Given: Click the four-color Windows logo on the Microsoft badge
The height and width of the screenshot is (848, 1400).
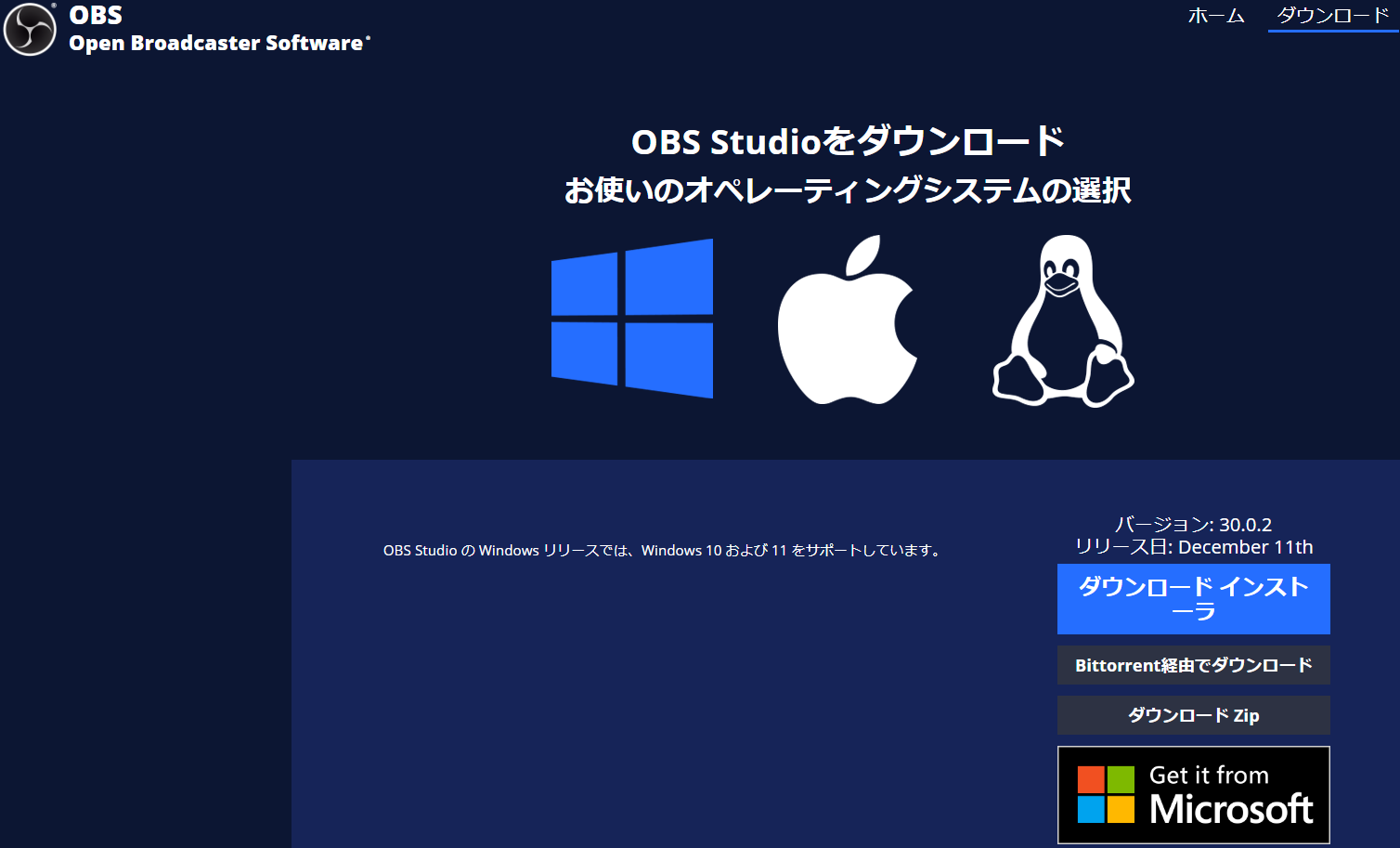Looking at the screenshot, I should pyautogui.click(x=1107, y=792).
